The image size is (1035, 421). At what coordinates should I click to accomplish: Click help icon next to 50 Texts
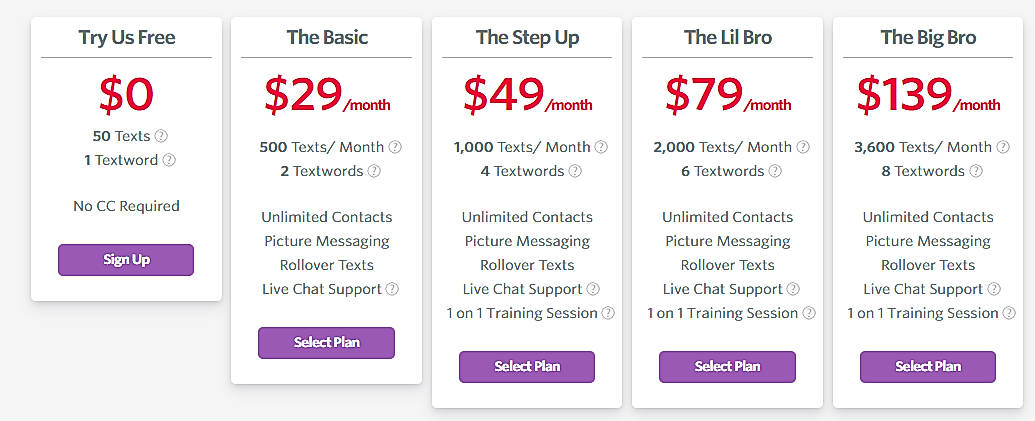(161, 136)
